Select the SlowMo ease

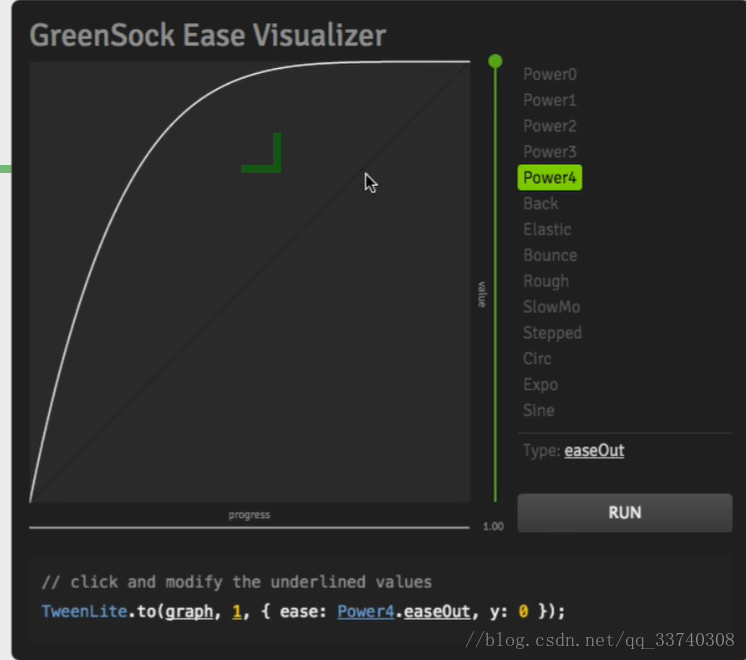pos(551,307)
